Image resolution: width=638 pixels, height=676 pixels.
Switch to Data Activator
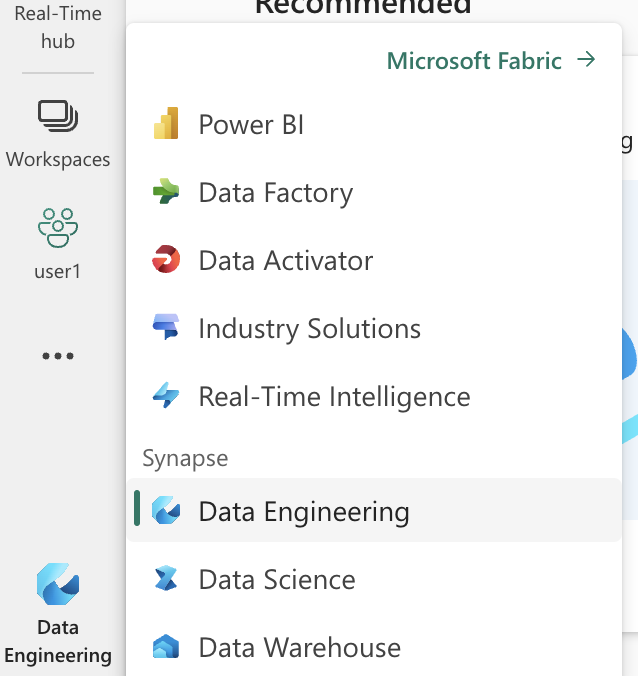(374, 260)
